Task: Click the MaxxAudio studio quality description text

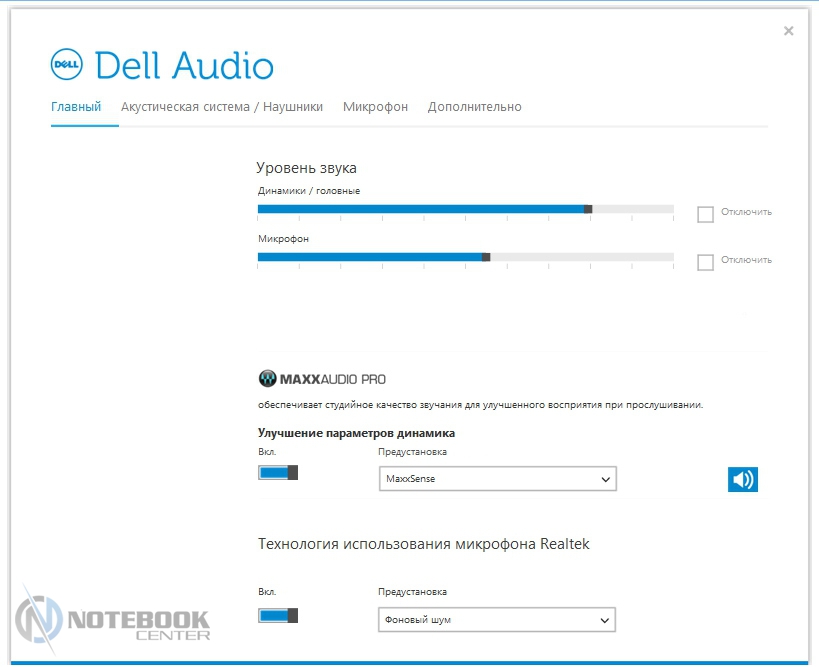Action: tap(481, 405)
